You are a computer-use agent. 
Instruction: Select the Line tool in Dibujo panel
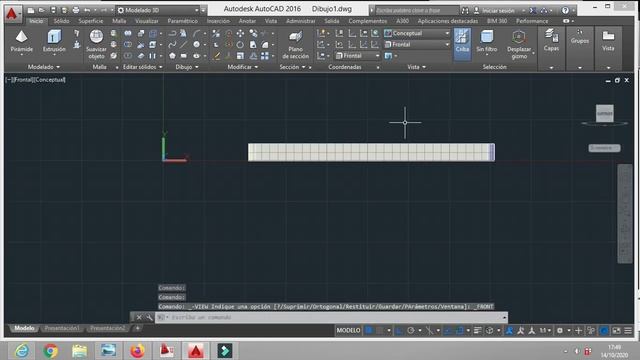pyautogui.click(x=184, y=44)
